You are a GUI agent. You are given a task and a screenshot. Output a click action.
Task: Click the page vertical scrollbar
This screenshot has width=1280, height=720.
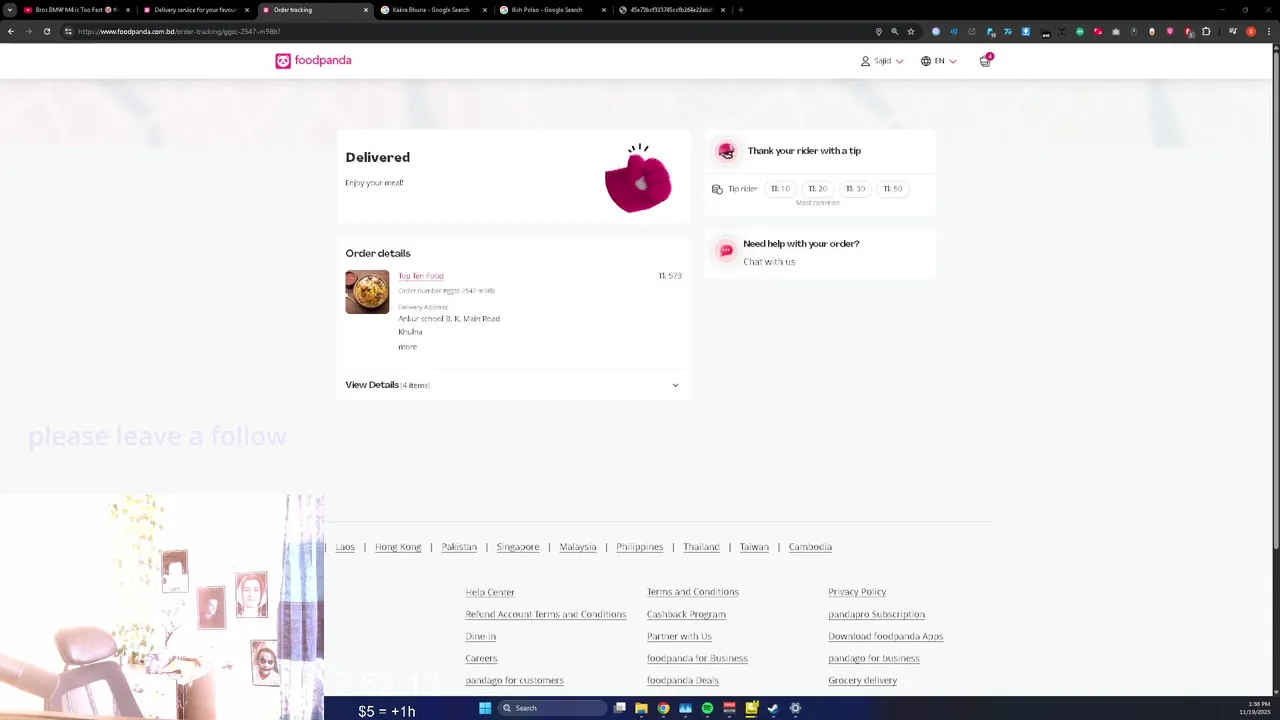pos(1275,300)
